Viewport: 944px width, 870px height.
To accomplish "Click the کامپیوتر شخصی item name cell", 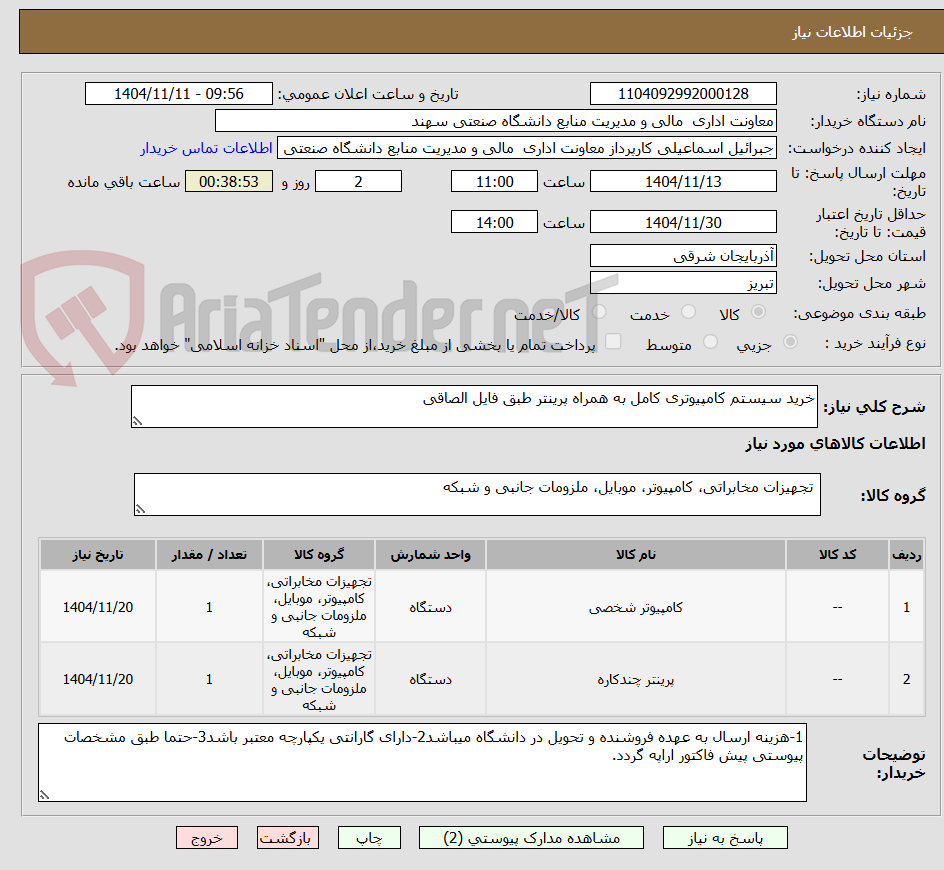I will 636,607.
